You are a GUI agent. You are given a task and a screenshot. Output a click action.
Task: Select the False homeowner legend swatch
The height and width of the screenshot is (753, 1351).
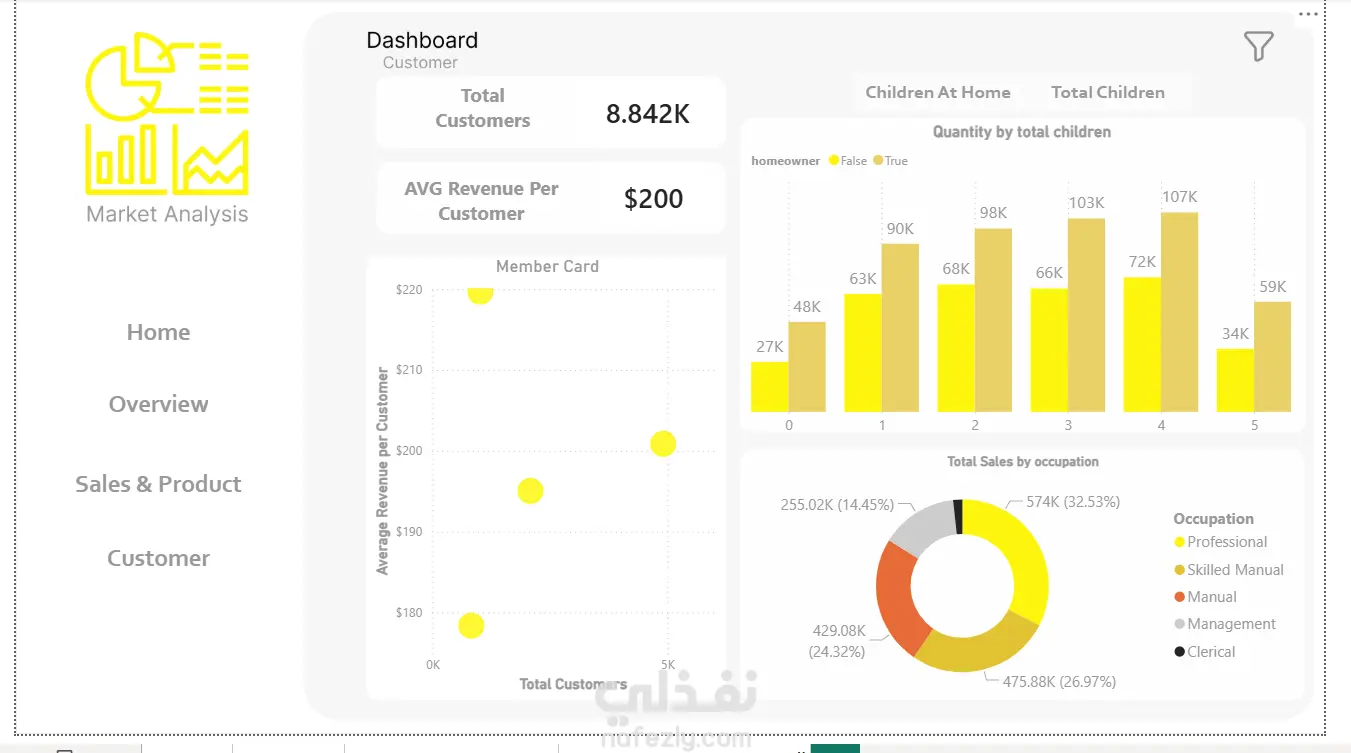point(834,161)
